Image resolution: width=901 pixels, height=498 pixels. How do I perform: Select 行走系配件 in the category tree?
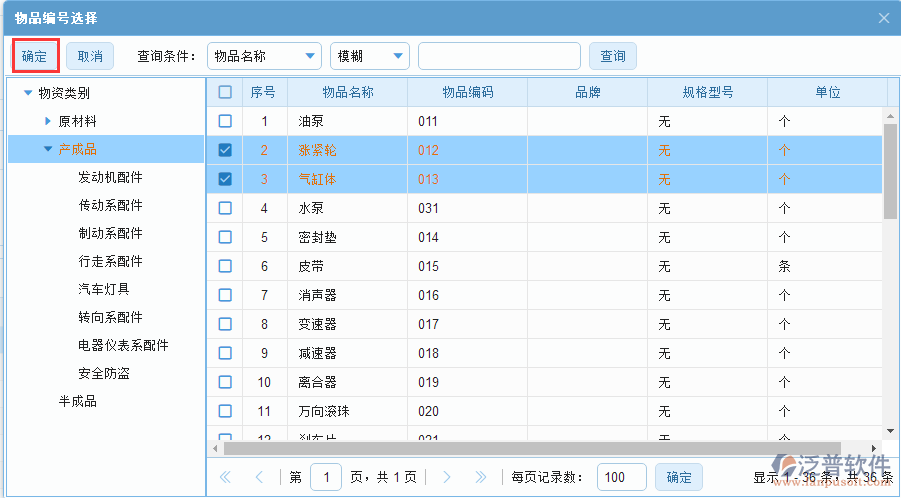[110, 261]
